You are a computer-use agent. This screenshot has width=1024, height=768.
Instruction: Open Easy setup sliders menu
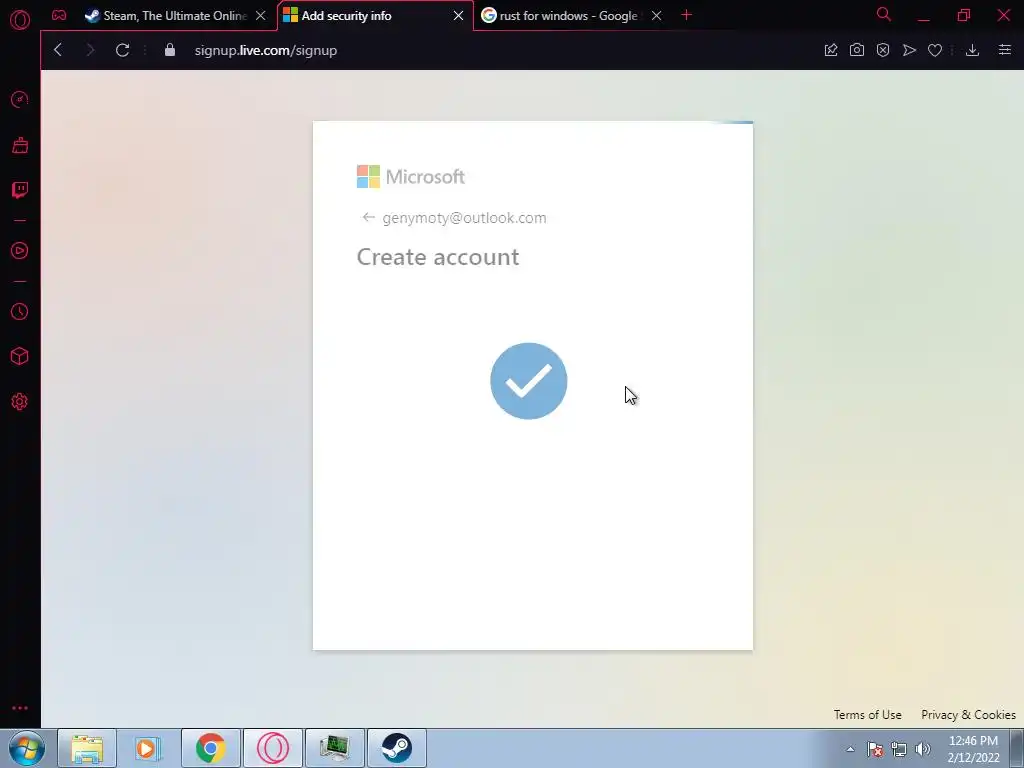[1005, 50]
